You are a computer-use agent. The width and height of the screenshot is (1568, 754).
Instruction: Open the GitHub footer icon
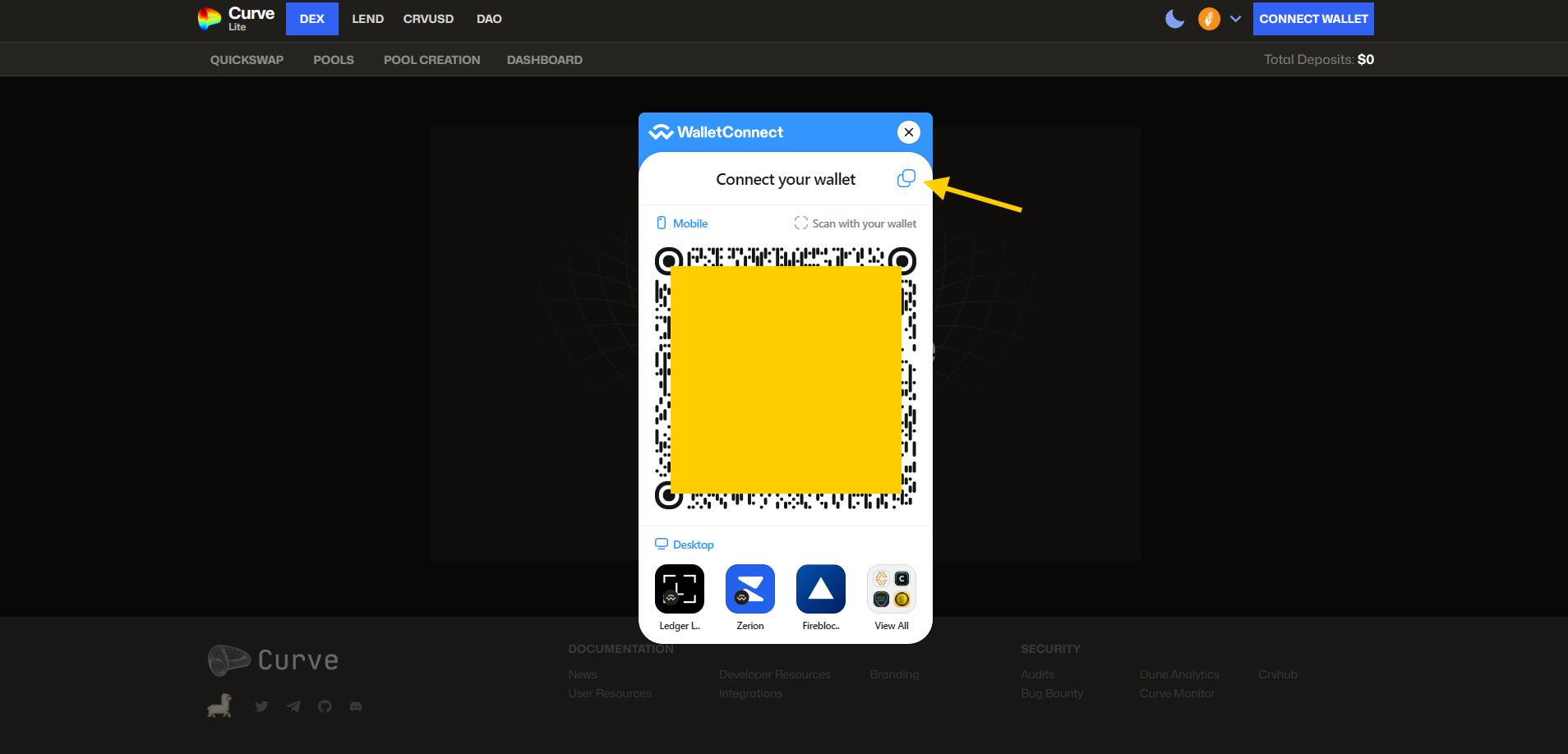tap(325, 706)
